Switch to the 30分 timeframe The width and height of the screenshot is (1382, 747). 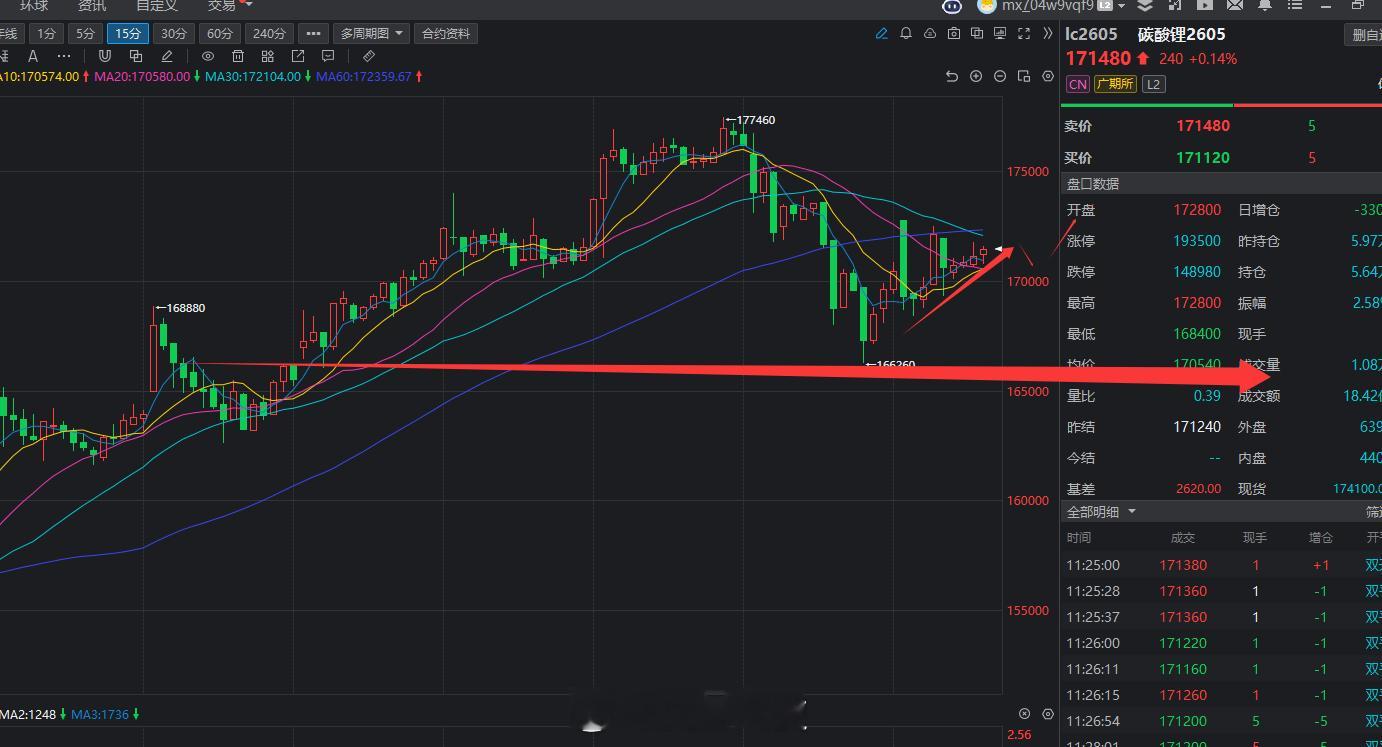point(174,33)
